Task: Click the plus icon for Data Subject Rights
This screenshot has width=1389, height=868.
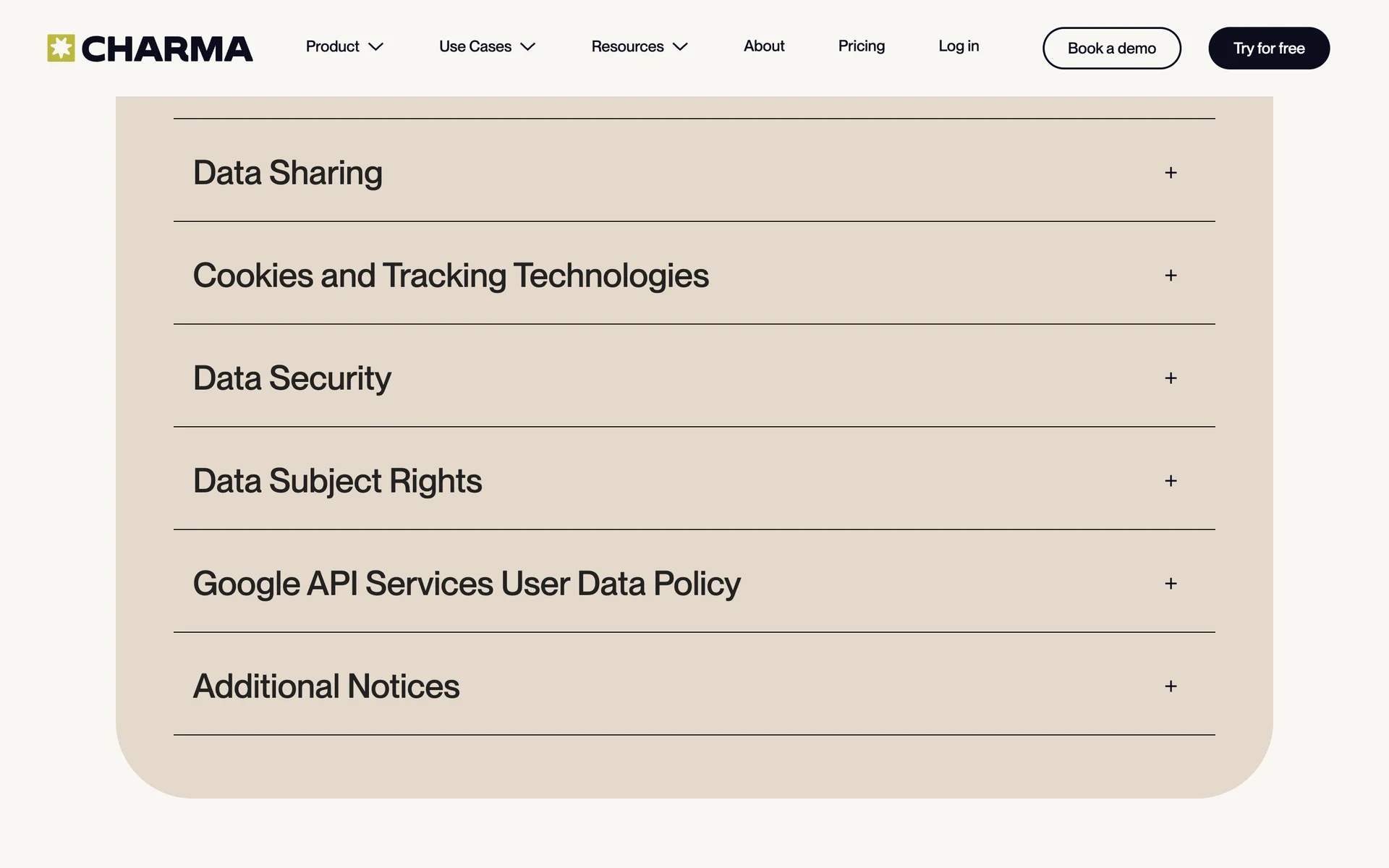Action: tap(1171, 481)
